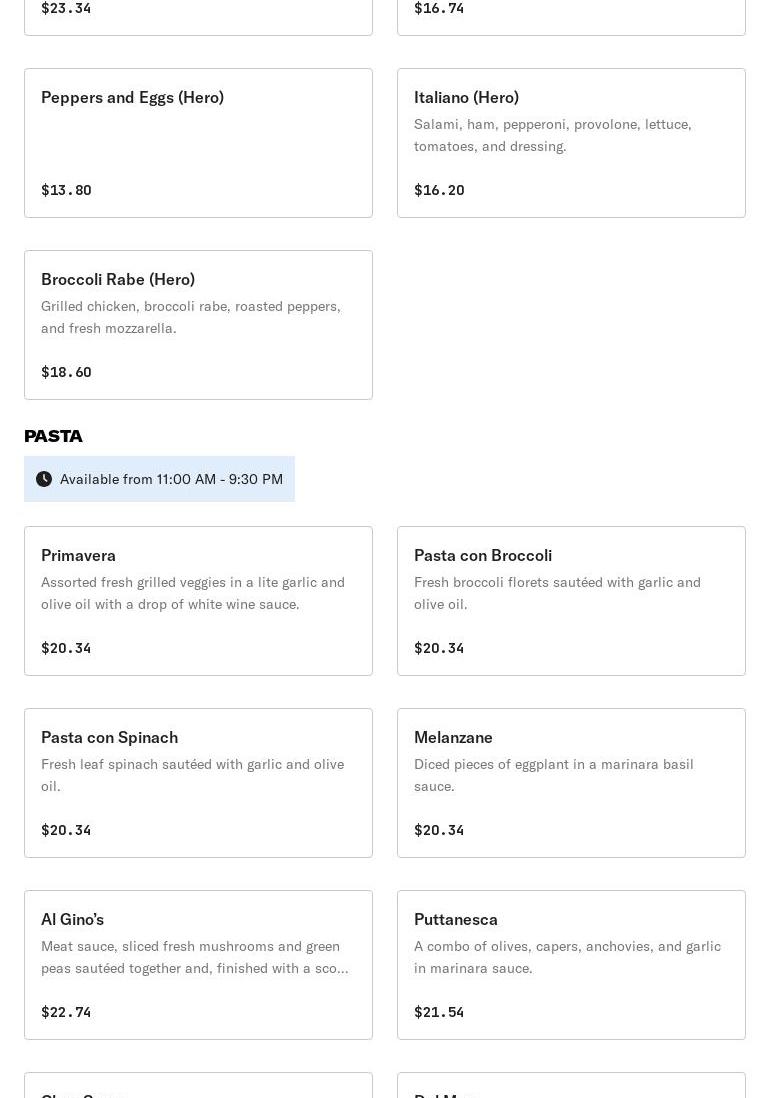Click the $13.80 Peppers and Eggs price
Viewport: 770px width, 1098px height.
(x=66, y=190)
